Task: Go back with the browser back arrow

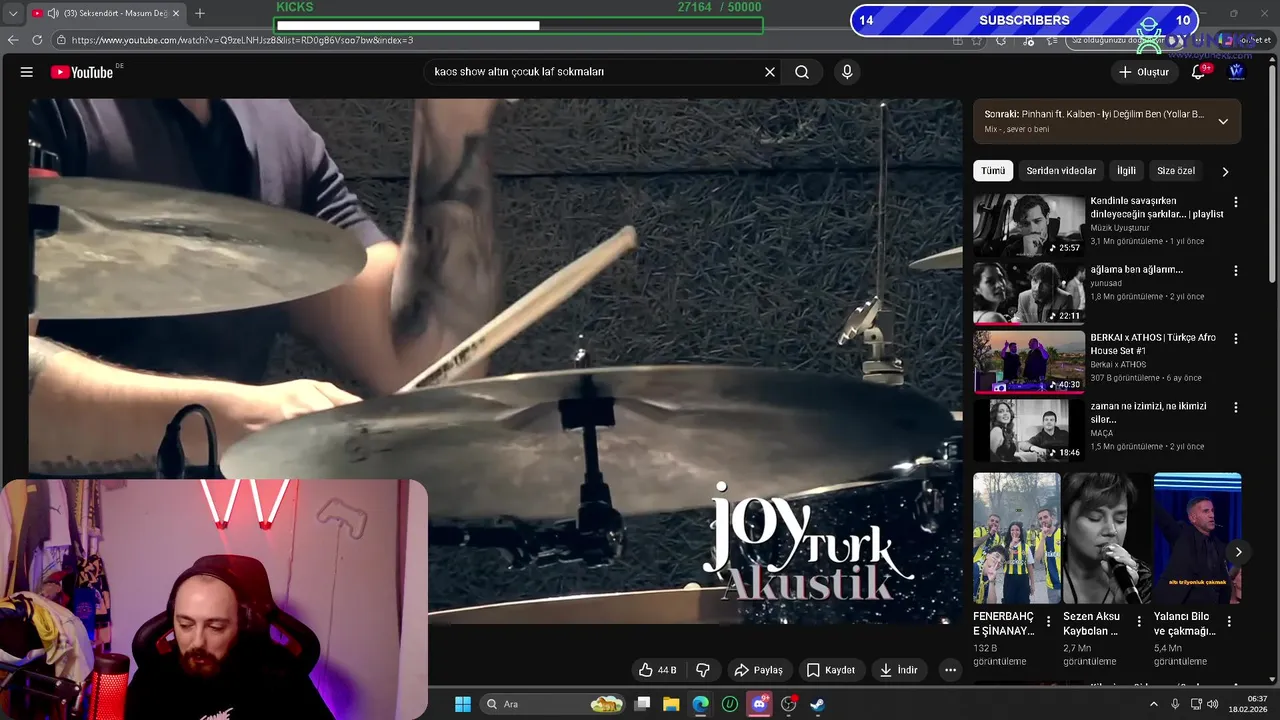Action: [13, 40]
